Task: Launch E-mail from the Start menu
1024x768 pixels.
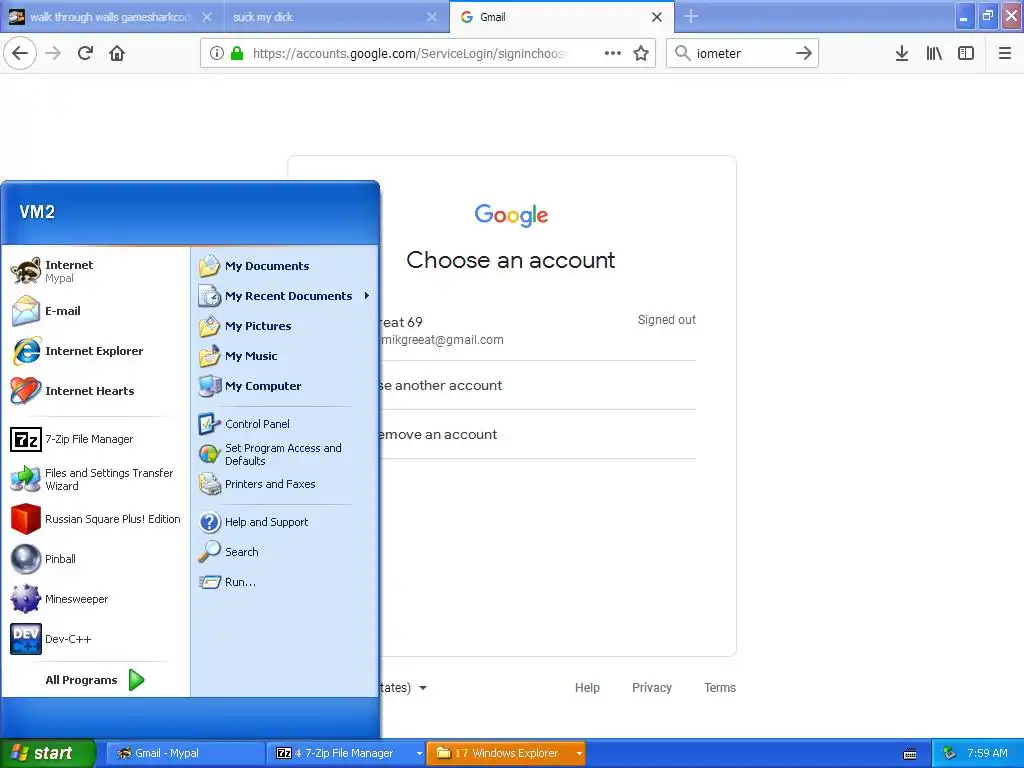Action: [96, 311]
